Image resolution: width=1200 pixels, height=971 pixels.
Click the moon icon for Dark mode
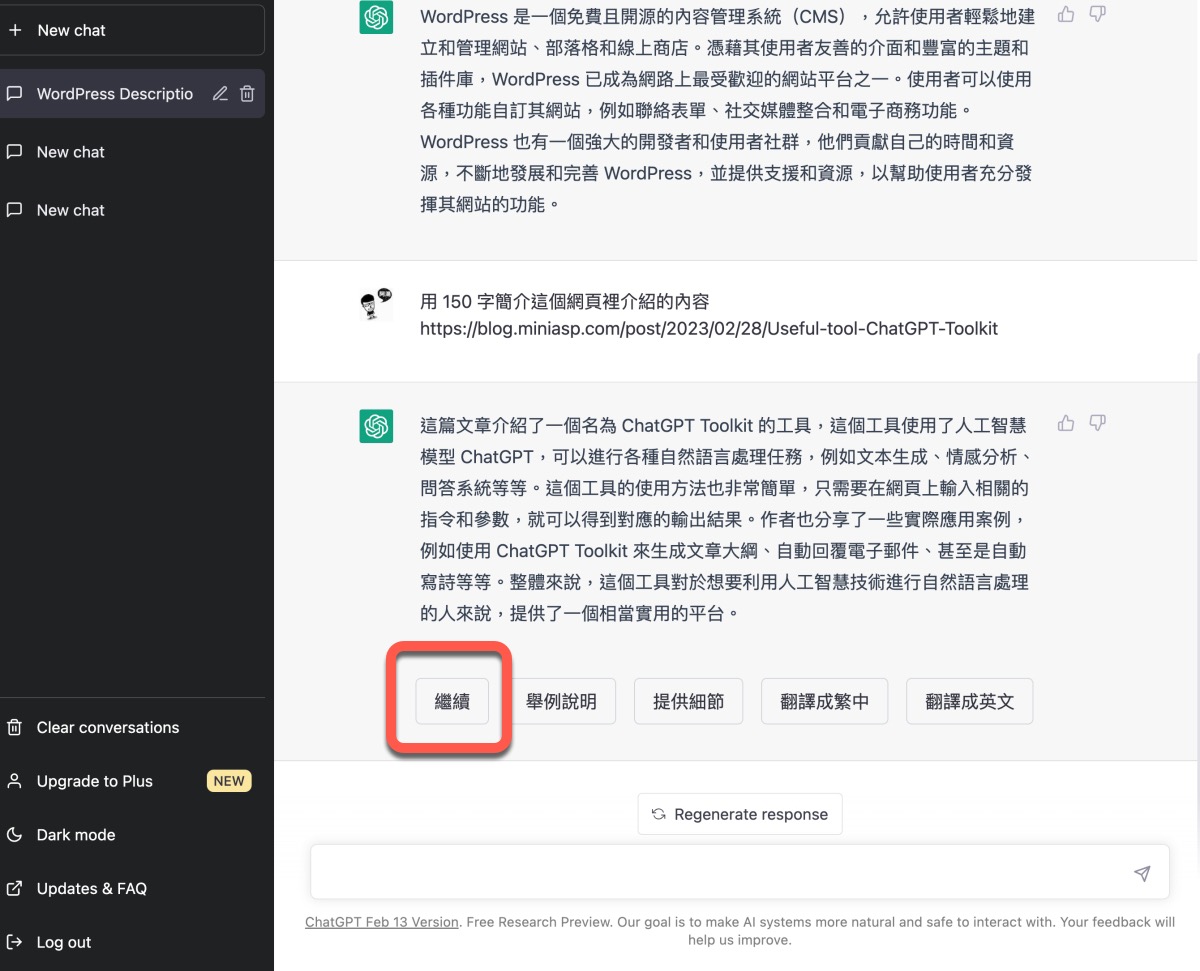pyautogui.click(x=14, y=834)
